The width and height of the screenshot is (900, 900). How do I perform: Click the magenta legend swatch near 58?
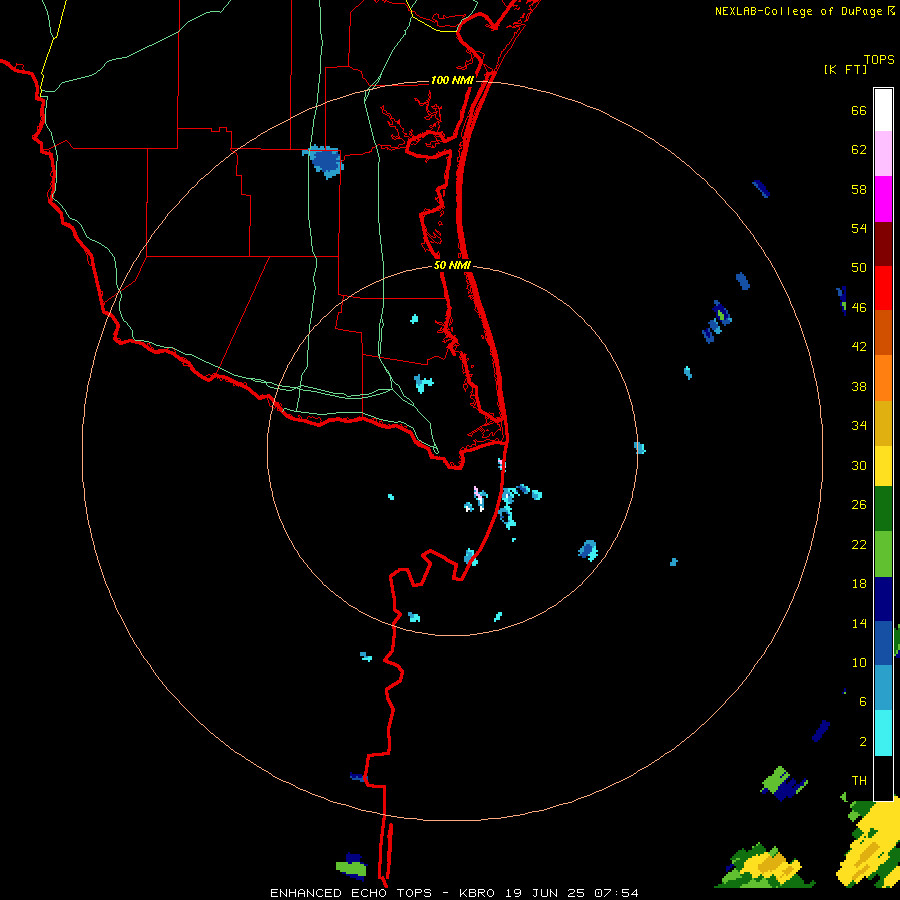point(883,199)
